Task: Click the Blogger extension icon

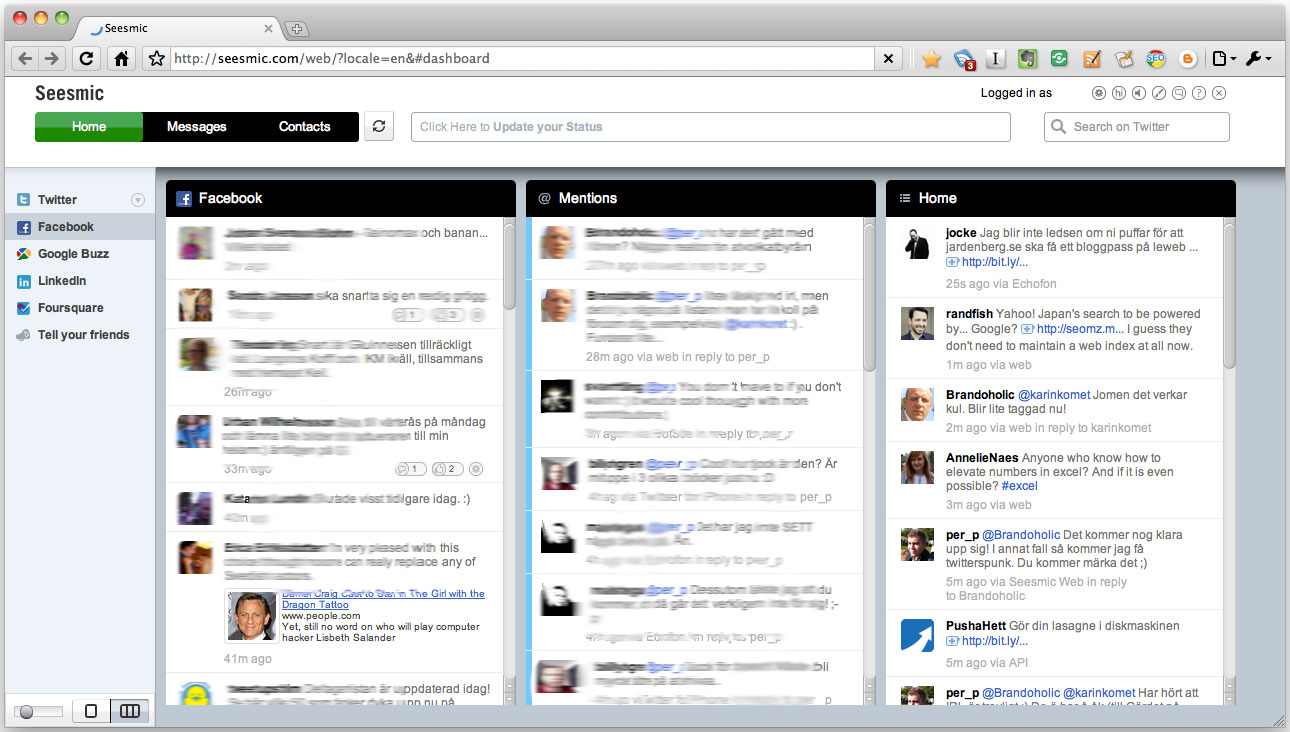Action: [x=1188, y=59]
